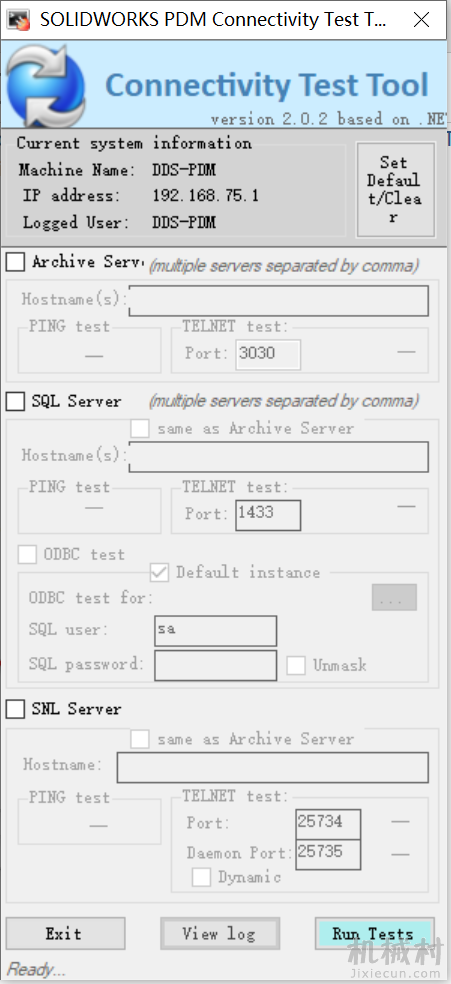This screenshot has width=451, height=984.
Task: Select the SQL TELNET port 1433 field
Action: [268, 515]
